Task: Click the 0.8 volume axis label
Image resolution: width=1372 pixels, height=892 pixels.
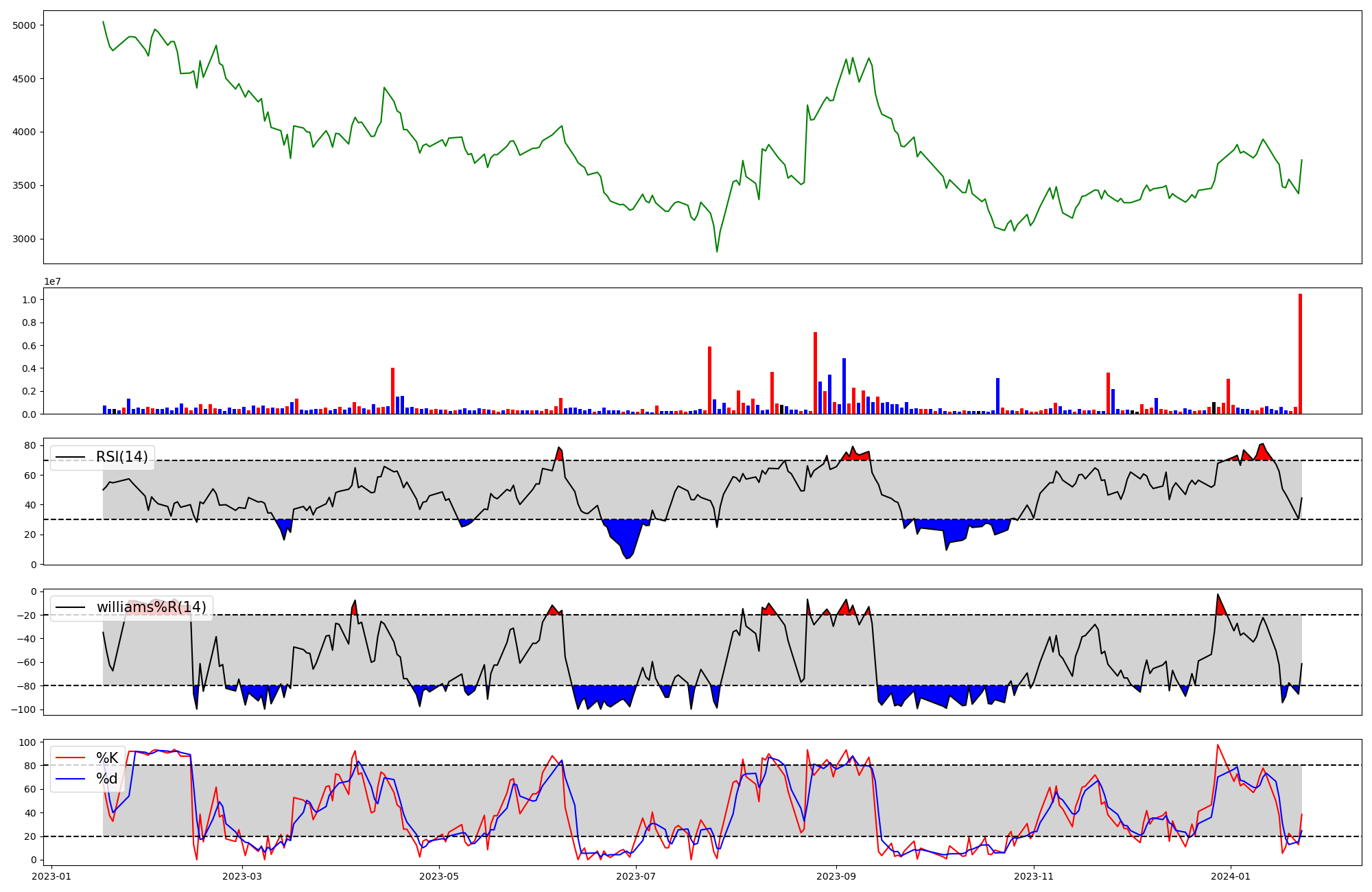Action: tap(29, 323)
